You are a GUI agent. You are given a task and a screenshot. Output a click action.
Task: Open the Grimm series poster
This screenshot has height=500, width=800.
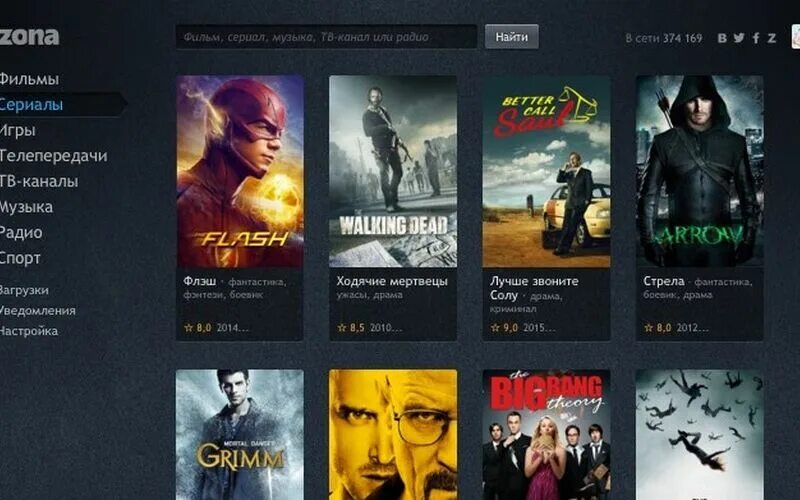click(240, 435)
